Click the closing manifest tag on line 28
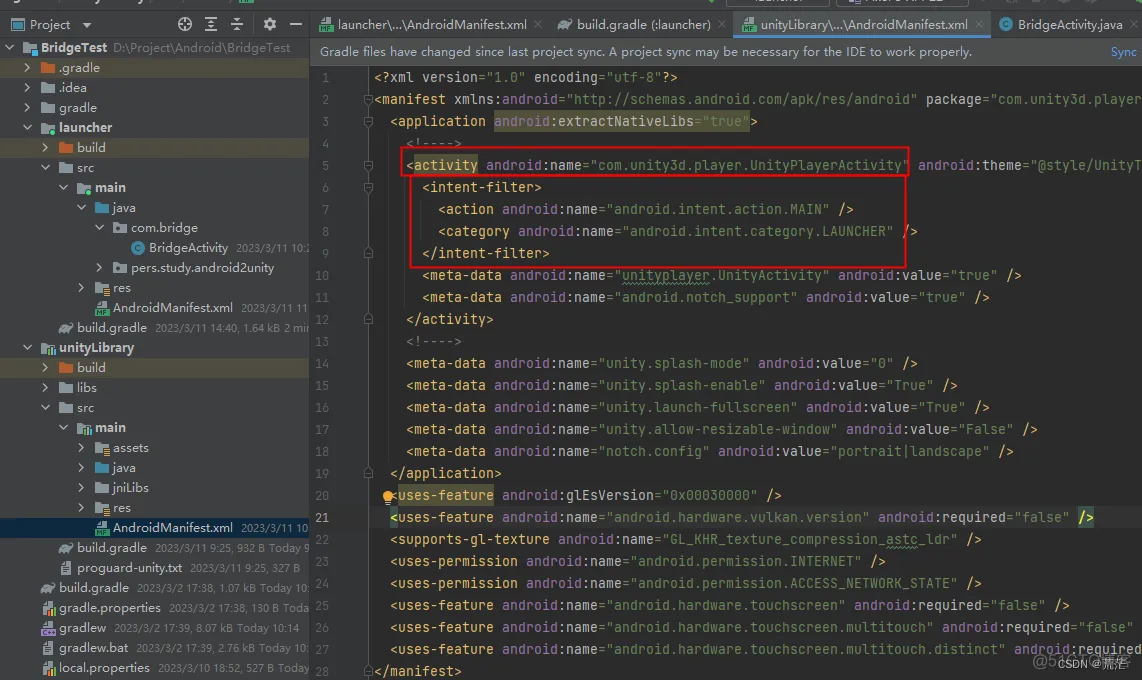Viewport: 1142px width, 680px height. coord(418,671)
